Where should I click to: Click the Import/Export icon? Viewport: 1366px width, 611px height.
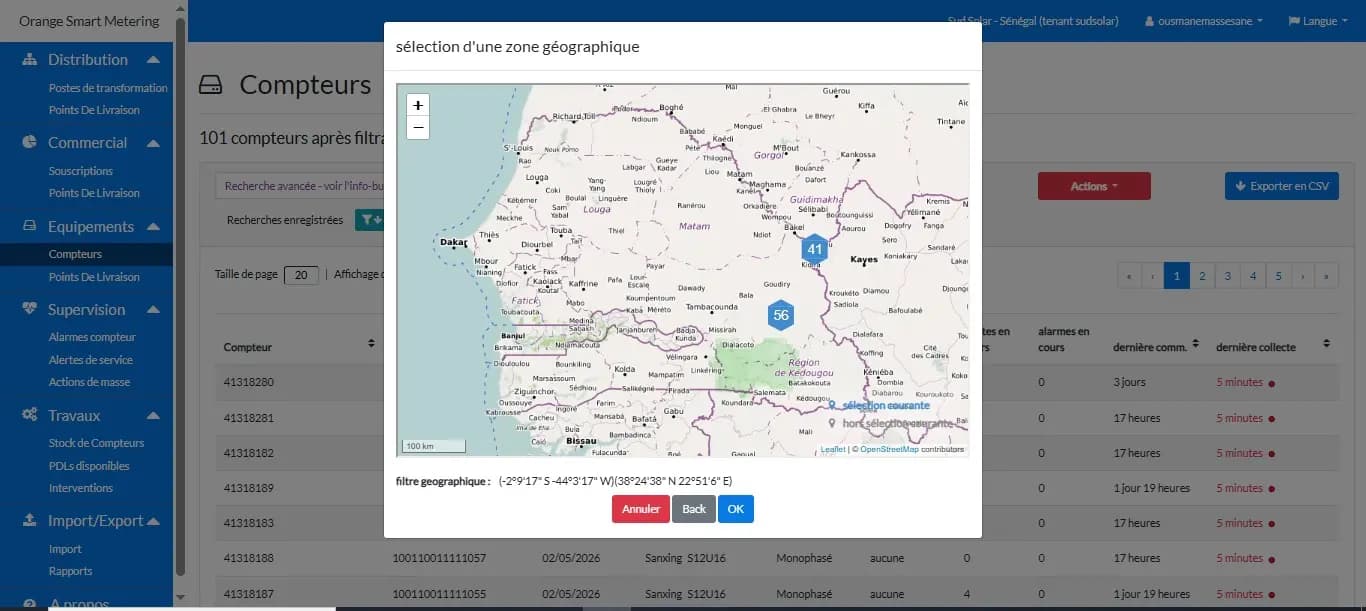tap(30, 521)
